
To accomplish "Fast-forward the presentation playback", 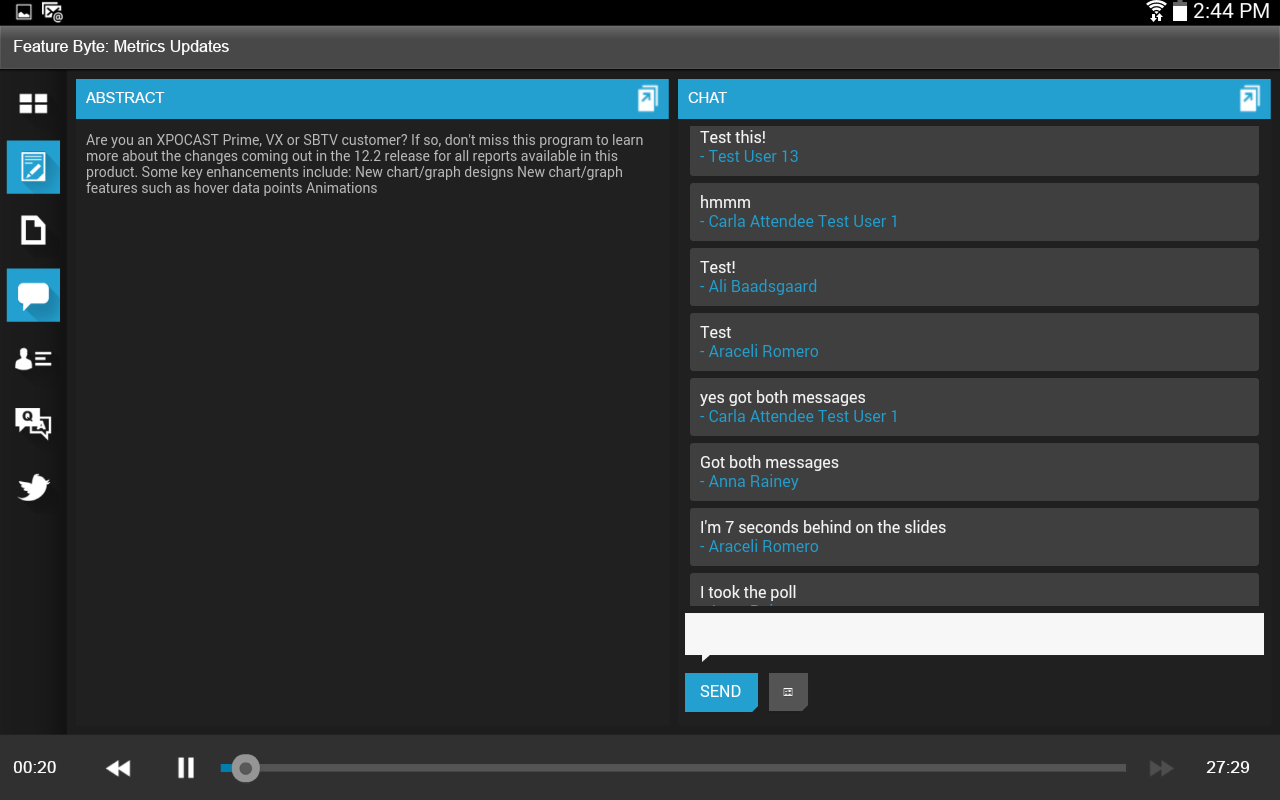I will tap(1161, 768).
